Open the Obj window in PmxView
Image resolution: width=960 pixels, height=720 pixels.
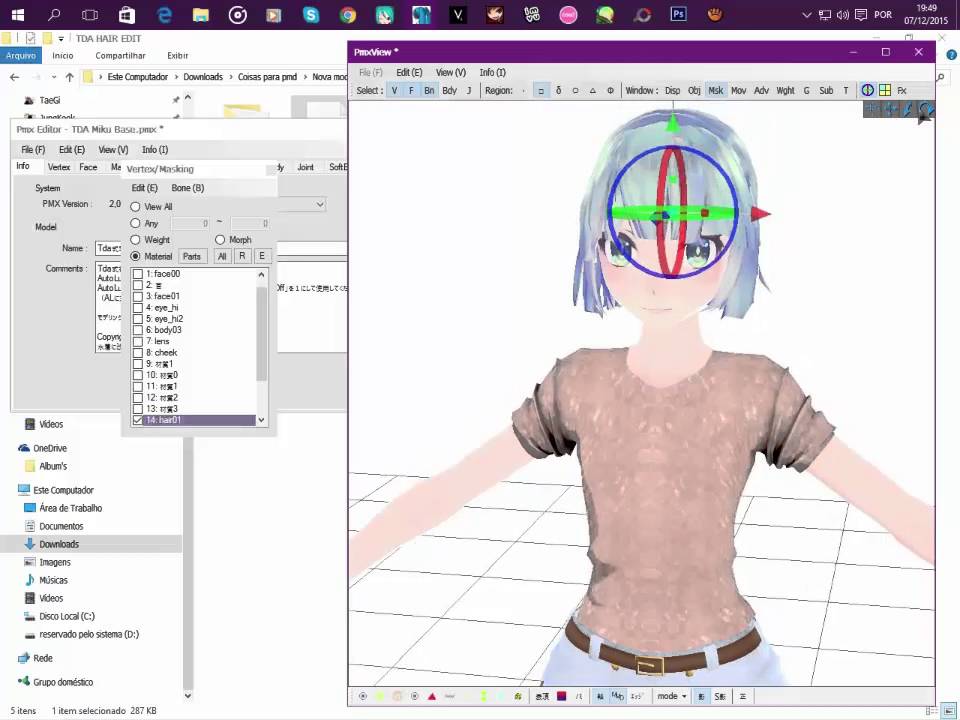(694, 91)
